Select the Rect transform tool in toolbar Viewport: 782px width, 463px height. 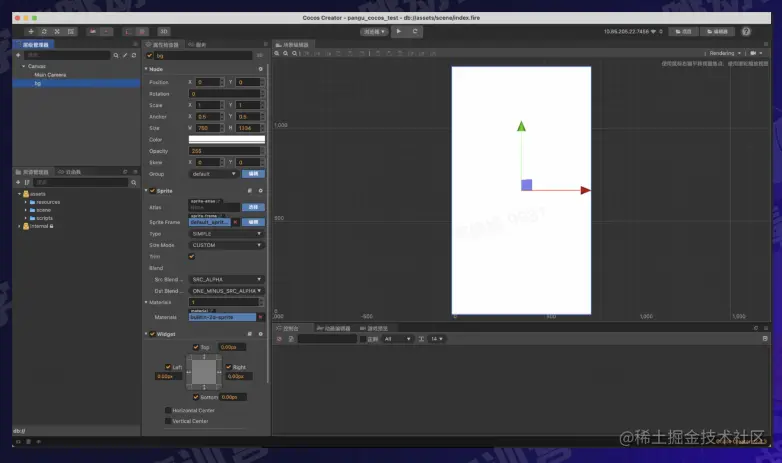(x=71, y=31)
